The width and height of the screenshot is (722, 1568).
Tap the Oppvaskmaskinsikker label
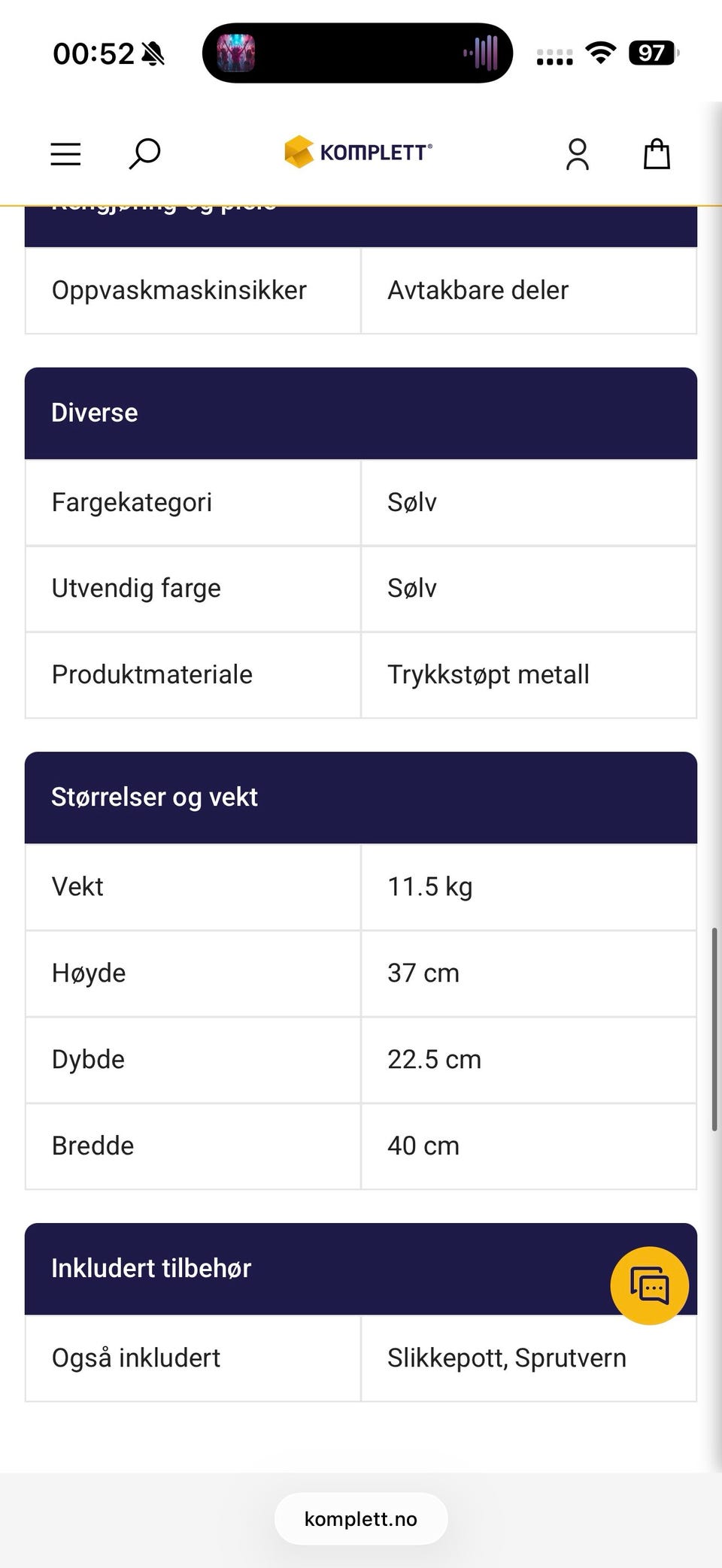click(x=179, y=290)
